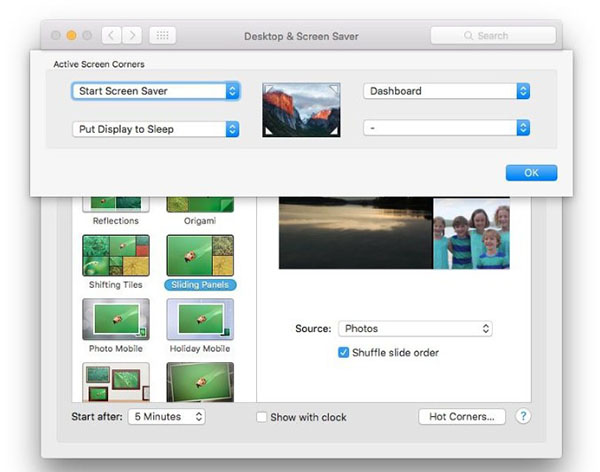Expand the unassigned bottom-right corner dropdown
Screen dimensions: 600x472
446,128
